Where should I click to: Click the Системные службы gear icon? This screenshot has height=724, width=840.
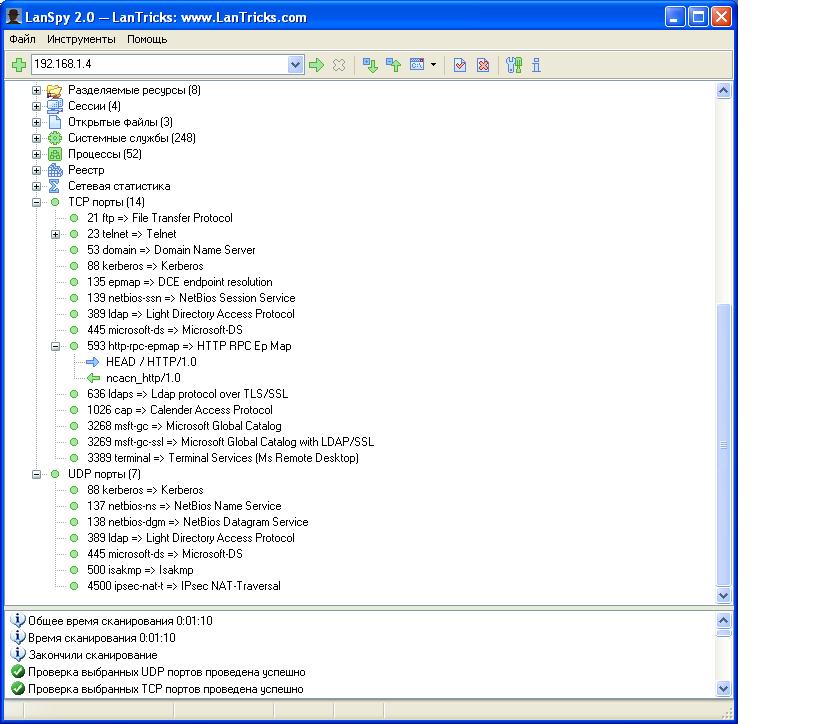click(x=55, y=138)
